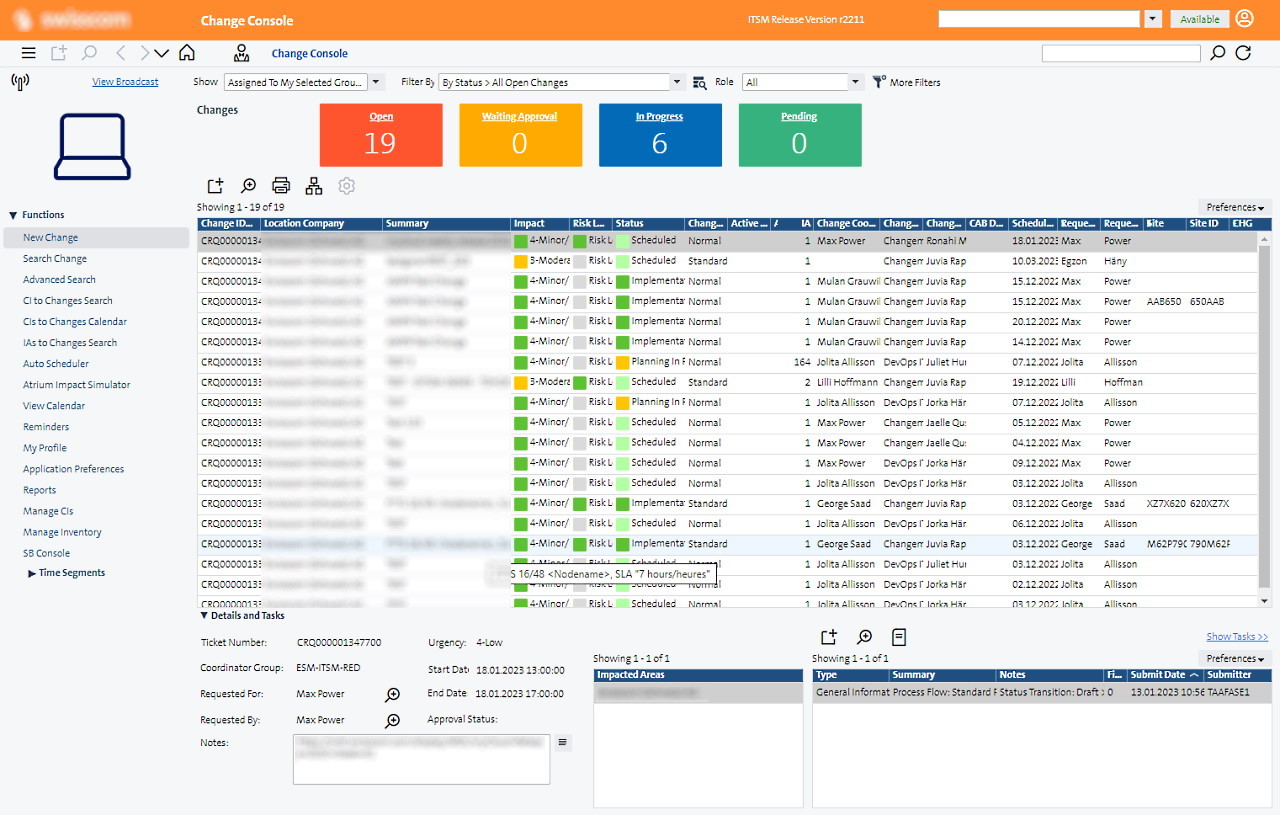Screen dimensions: 1280x815
Task: Open the Show dropdown list
Action: [376, 83]
